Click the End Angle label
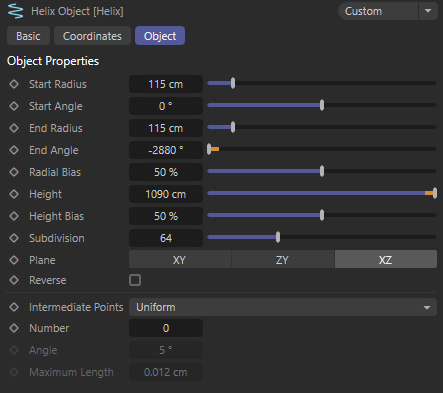443x393 pixels. click(54, 150)
